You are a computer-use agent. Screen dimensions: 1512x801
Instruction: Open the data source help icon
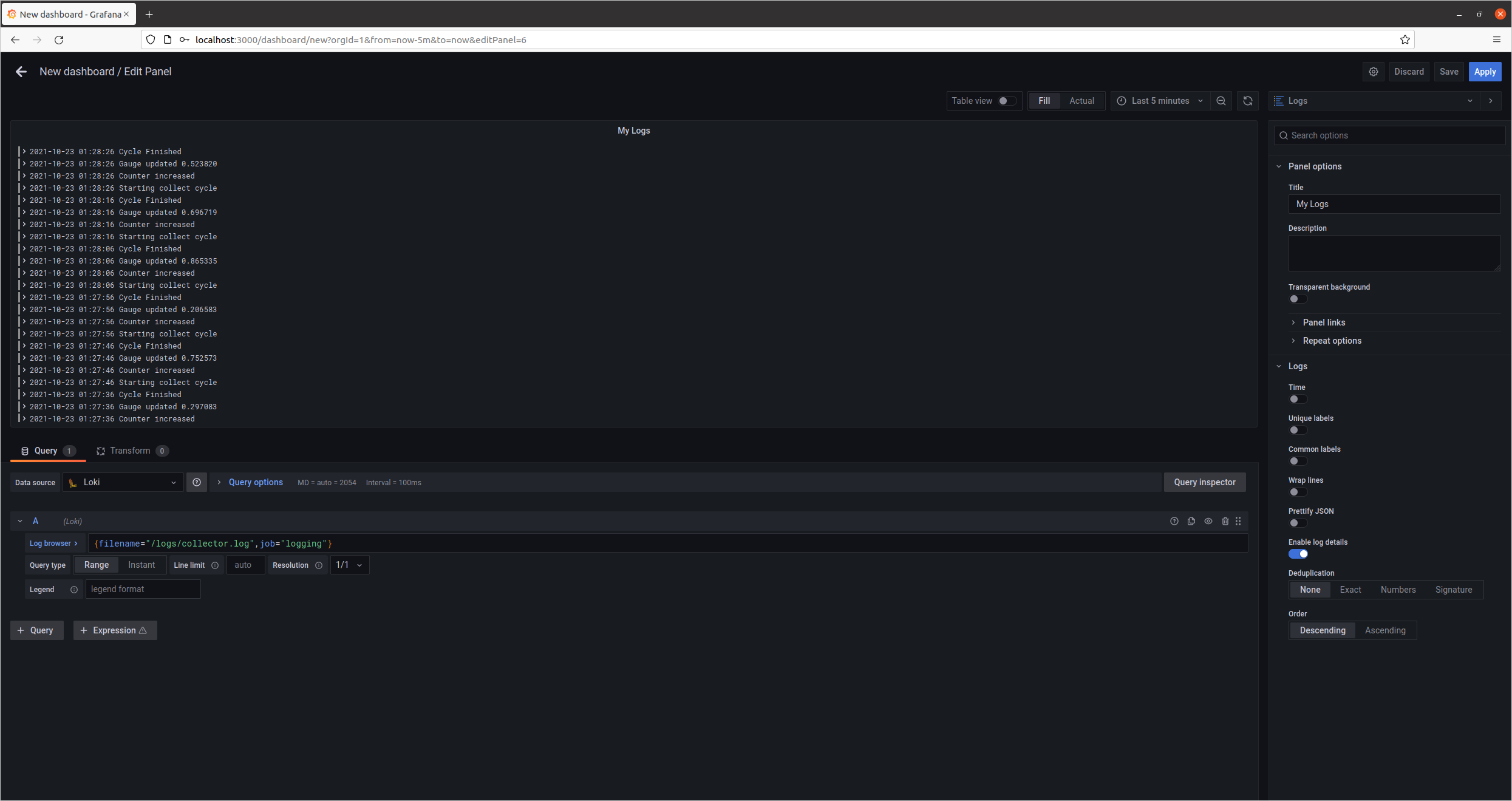(x=197, y=482)
